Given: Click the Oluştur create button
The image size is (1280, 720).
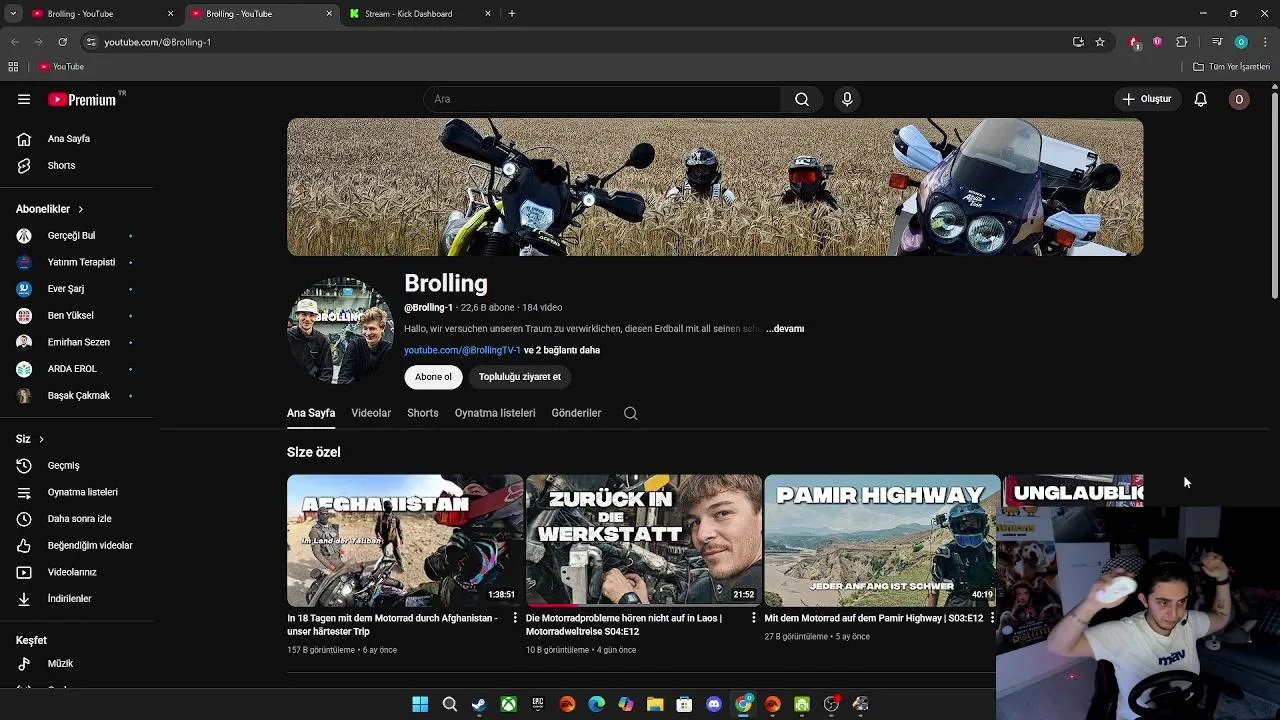Looking at the screenshot, I should point(1146,99).
